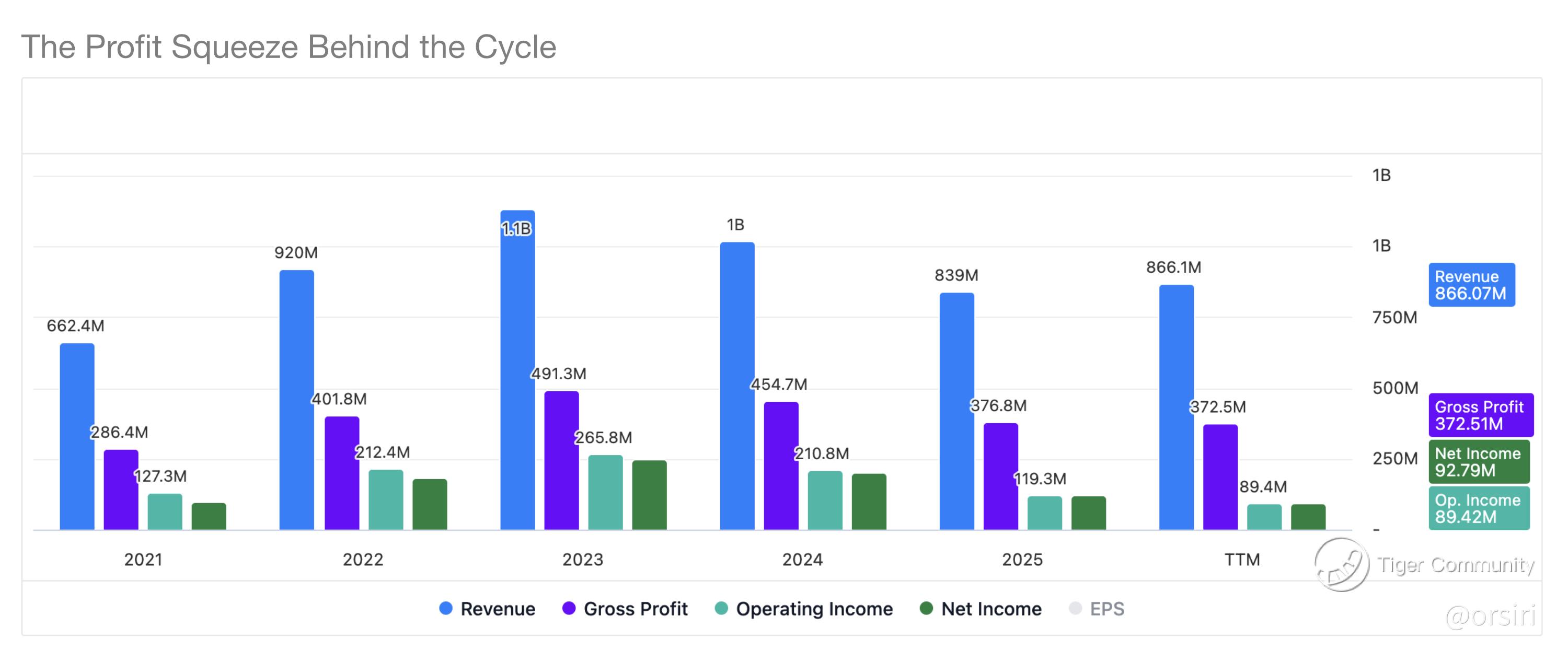This screenshot has height=652, width=1568.
Task: Select the Op. Income 89.42M tag
Action: (1479, 508)
